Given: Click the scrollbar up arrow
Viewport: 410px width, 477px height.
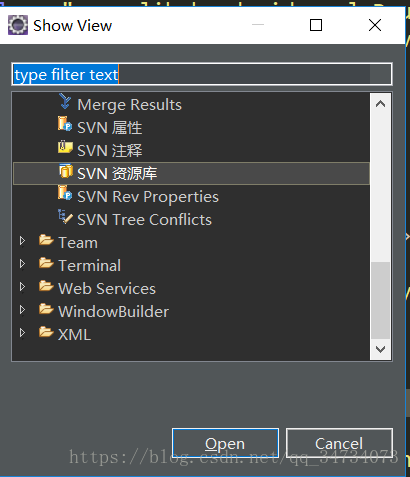Looking at the screenshot, I should (x=380, y=104).
